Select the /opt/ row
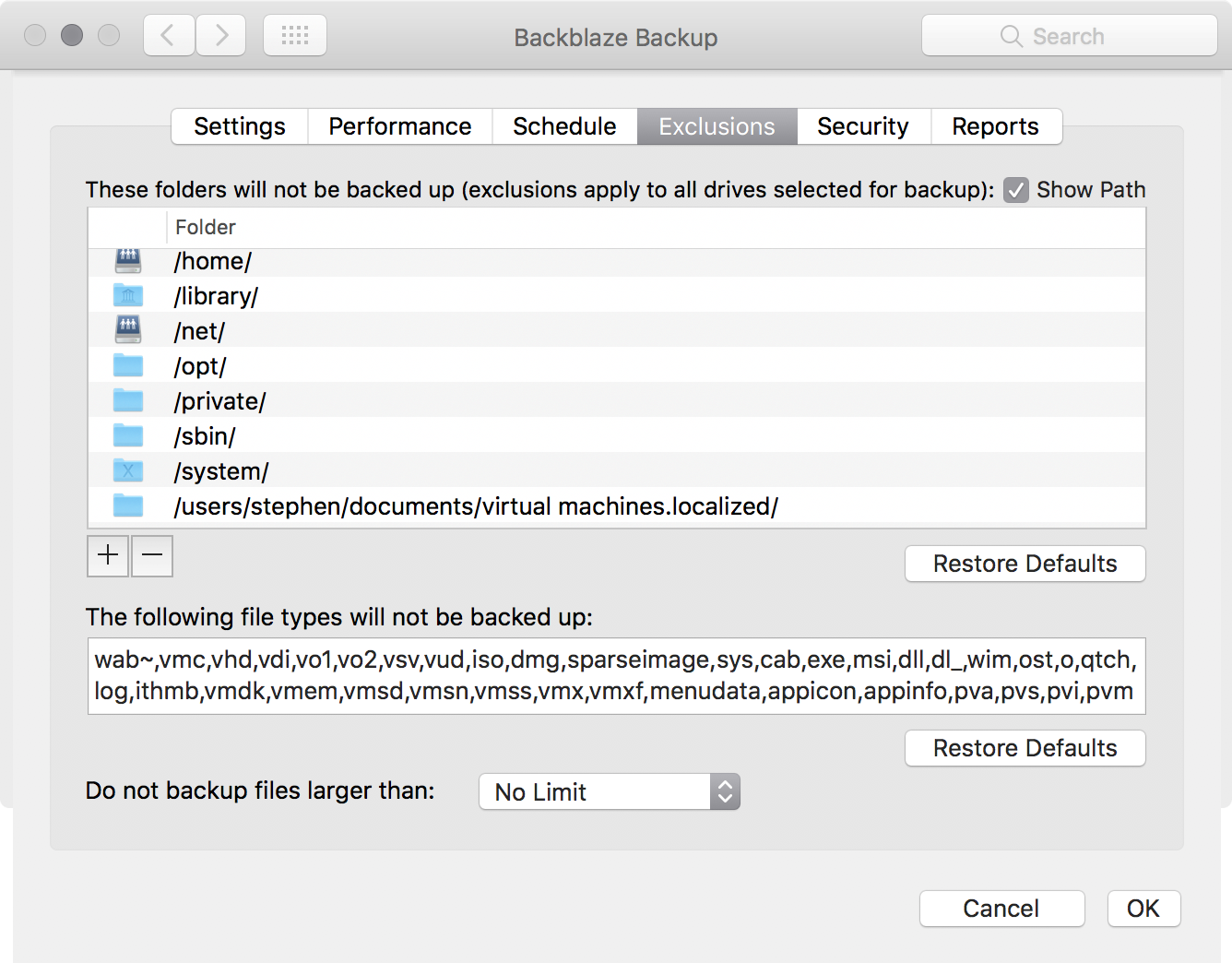 pos(617,366)
